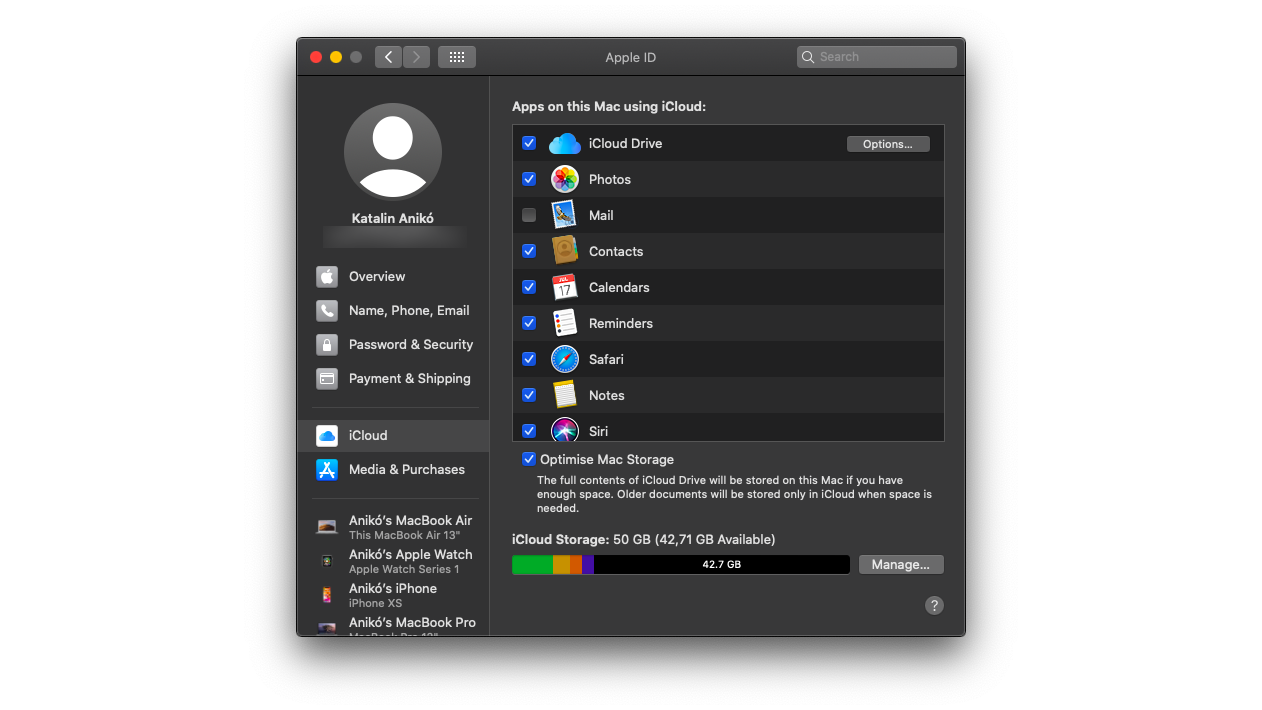Enable the Mail checkbox
1262x710 pixels.
pos(529,216)
